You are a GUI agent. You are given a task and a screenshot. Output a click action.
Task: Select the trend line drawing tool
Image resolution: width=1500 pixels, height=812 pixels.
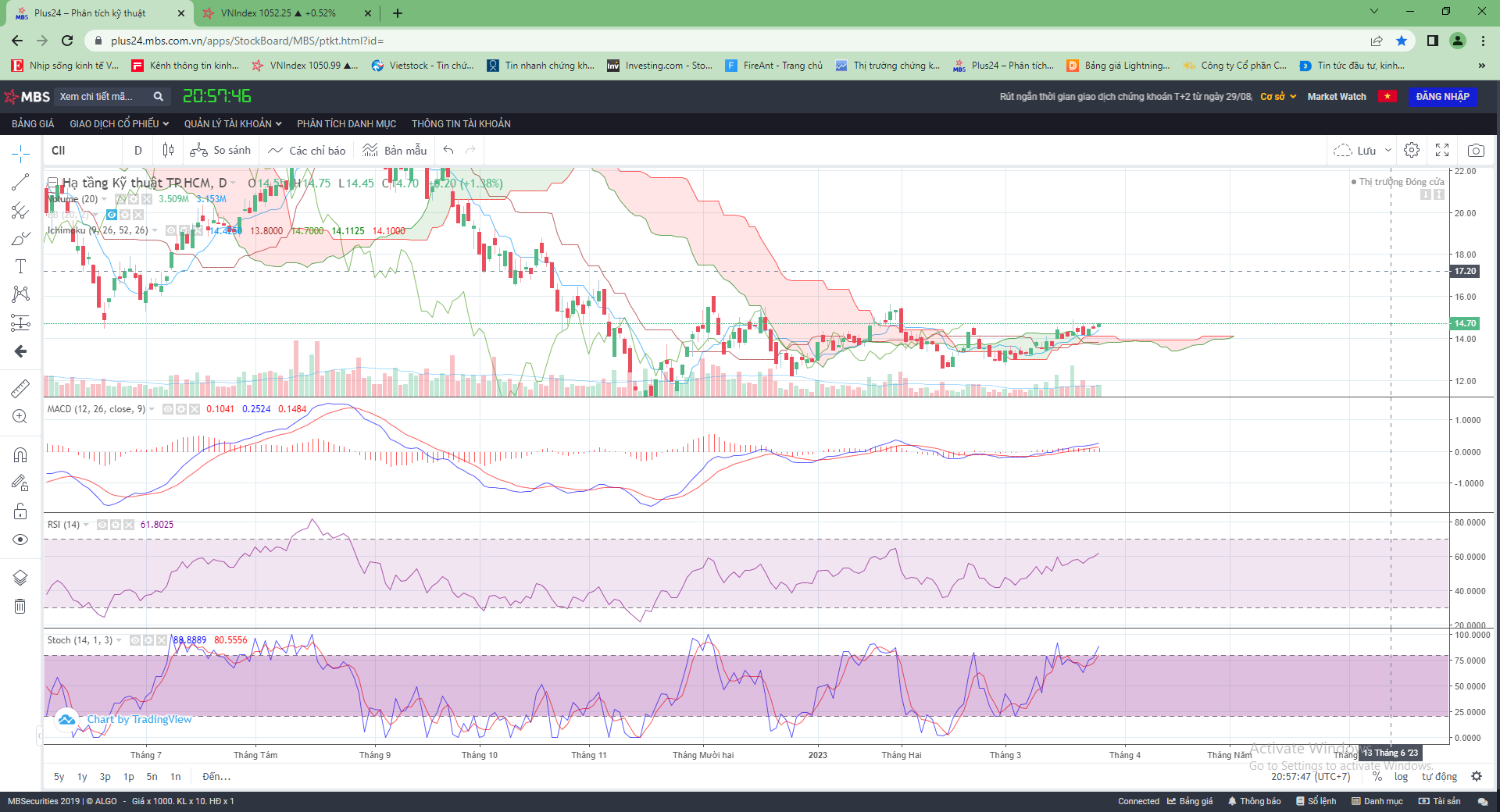[x=20, y=182]
